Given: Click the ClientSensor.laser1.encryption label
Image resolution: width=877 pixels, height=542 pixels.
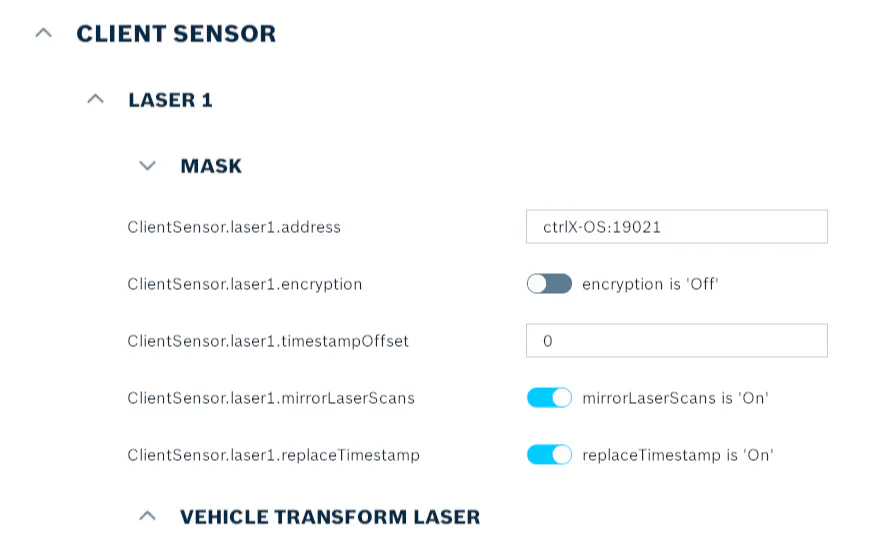Looking at the screenshot, I should (x=244, y=284).
